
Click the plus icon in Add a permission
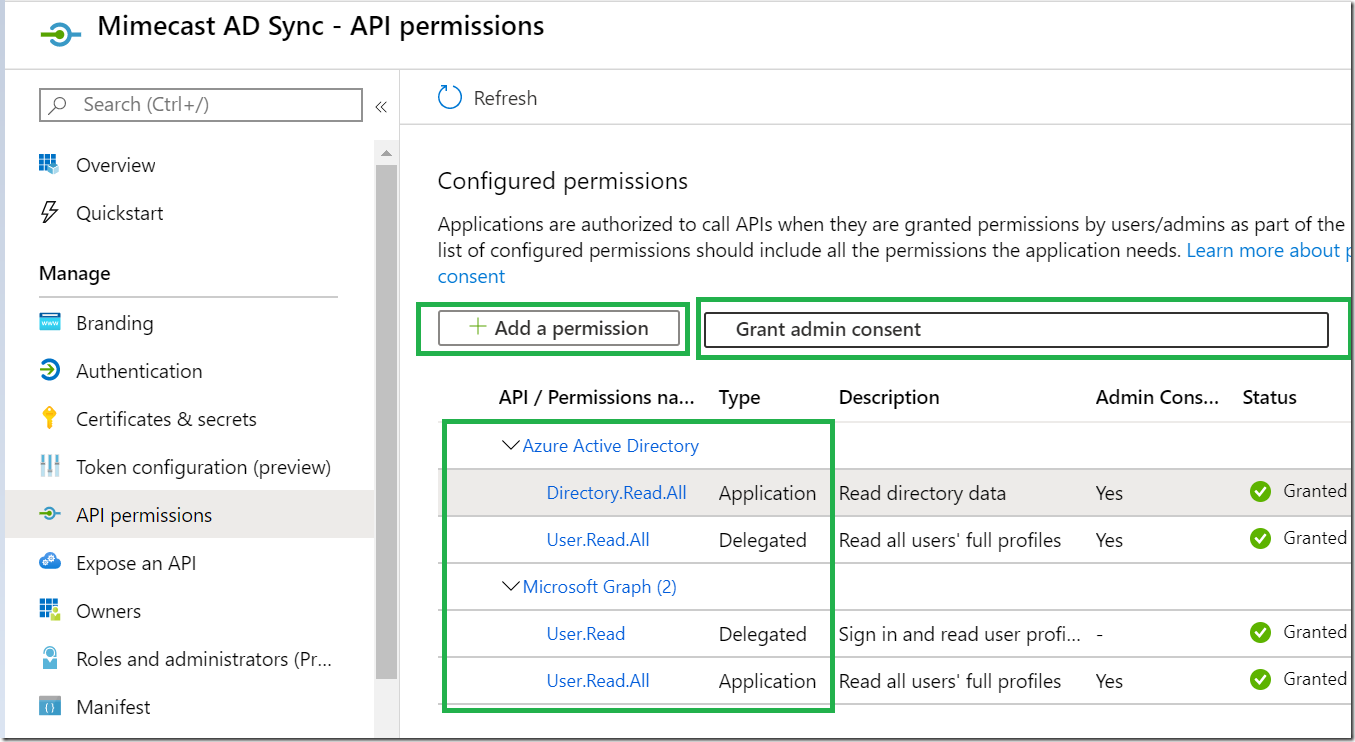478,327
